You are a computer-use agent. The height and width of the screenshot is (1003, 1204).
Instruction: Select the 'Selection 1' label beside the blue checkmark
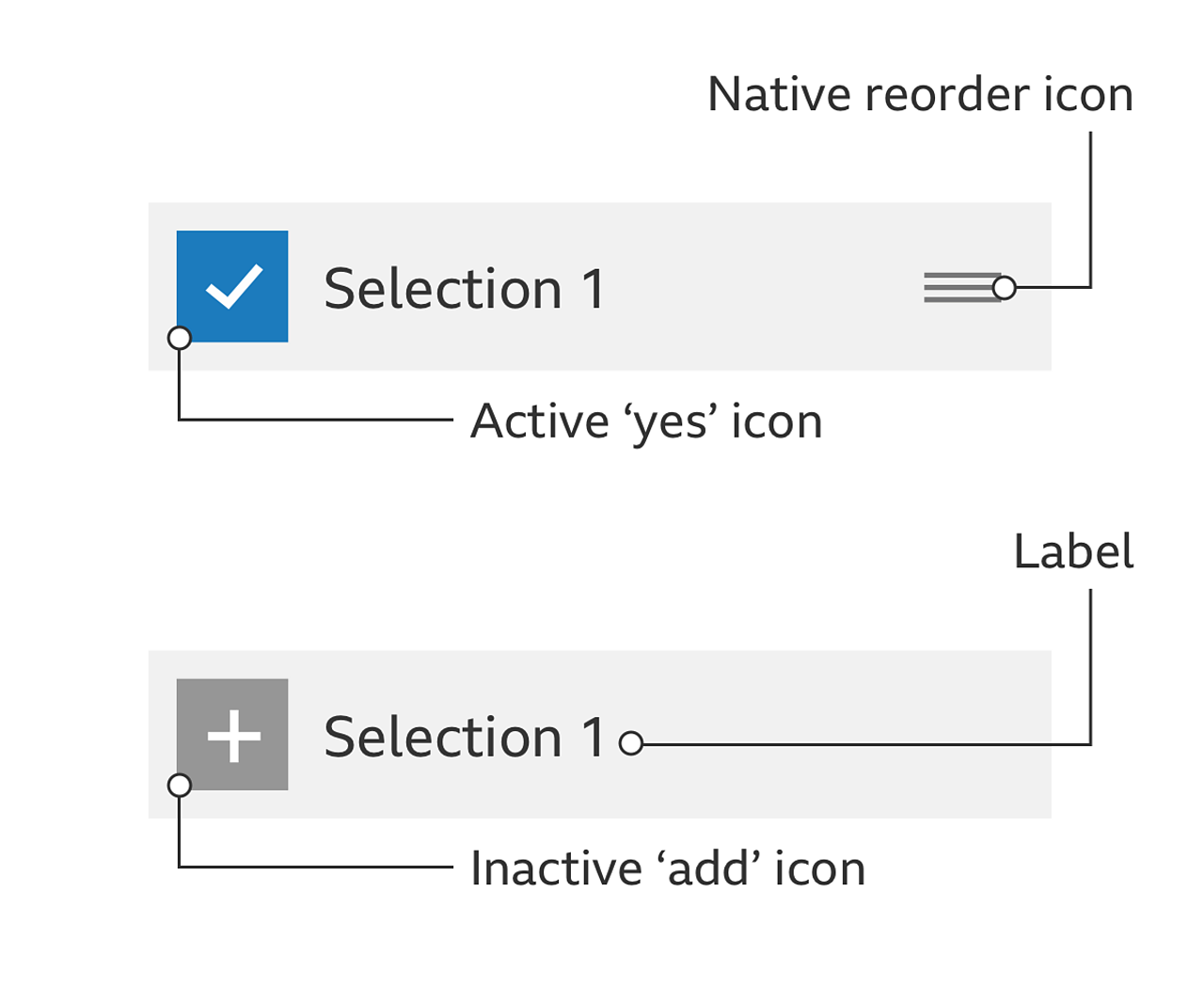pyautogui.click(x=465, y=289)
